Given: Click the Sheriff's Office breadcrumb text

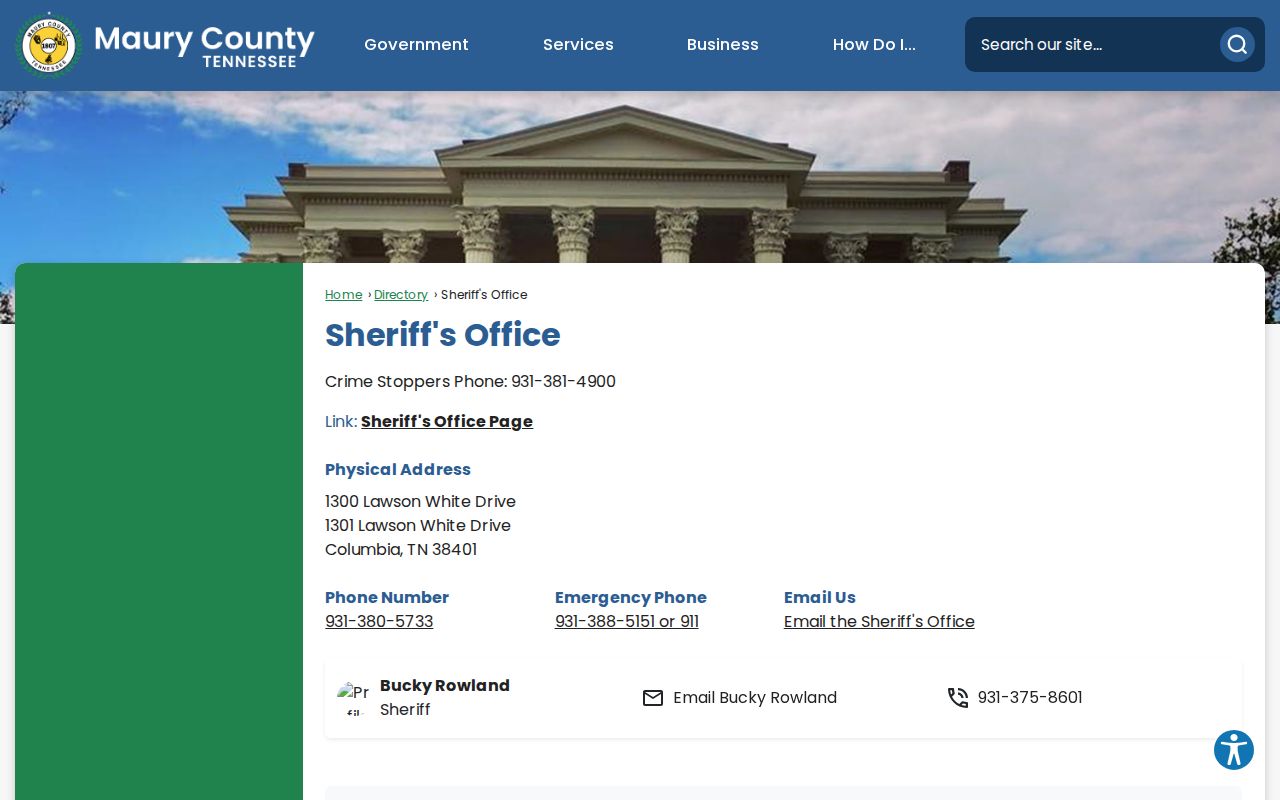Looking at the screenshot, I should 484,295.
